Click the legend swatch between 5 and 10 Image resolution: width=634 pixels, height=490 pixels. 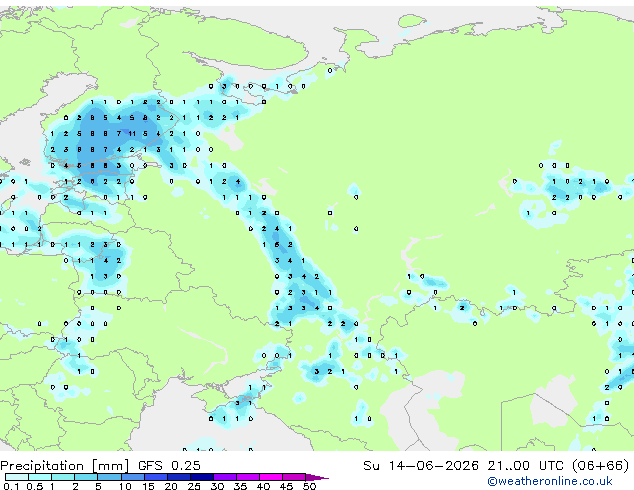109,477
